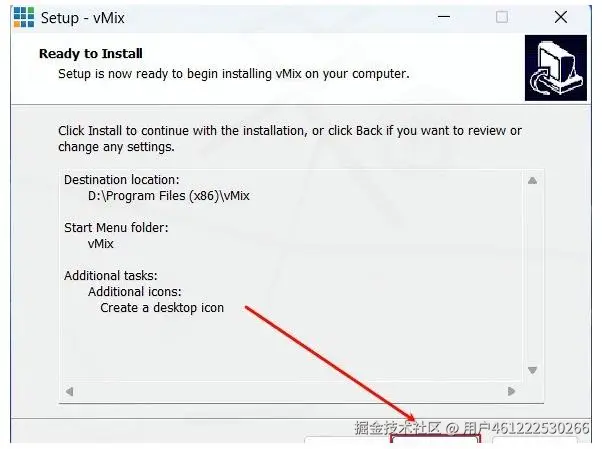Click the Setup - vMix title bar text
Viewport: 602px width, 449px height.
click(x=83, y=18)
